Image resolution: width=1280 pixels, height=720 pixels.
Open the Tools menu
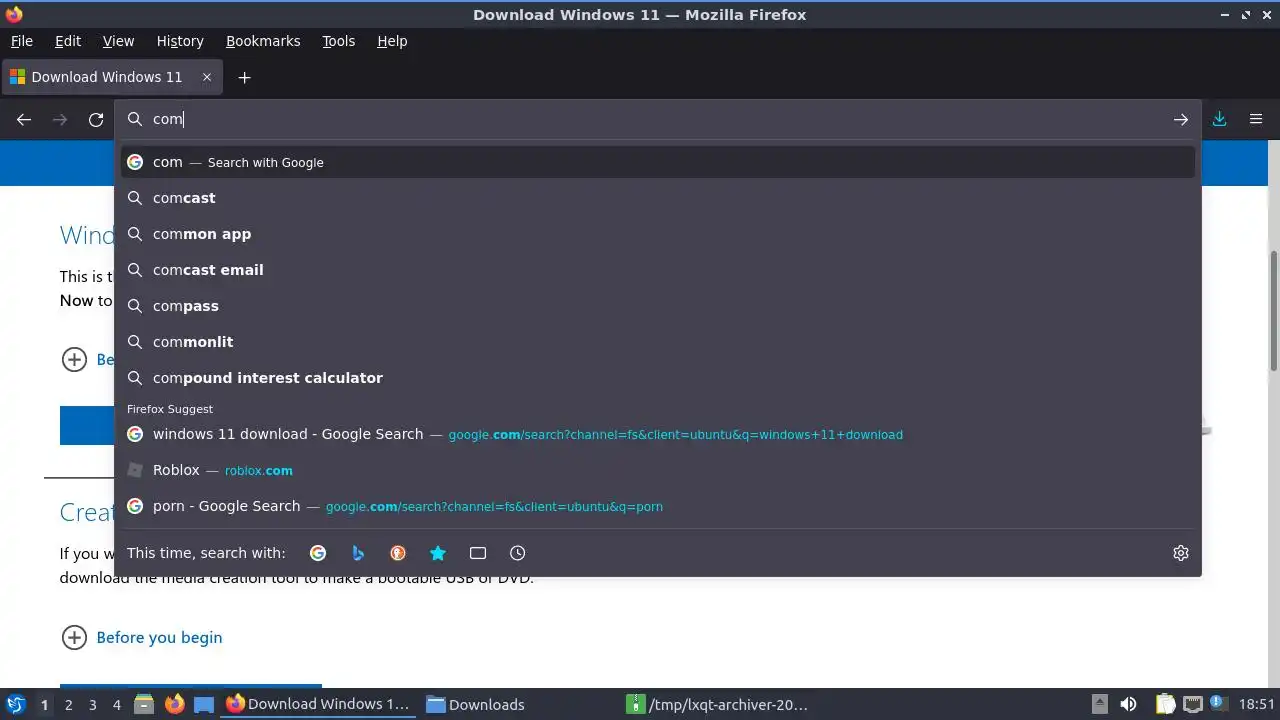(x=338, y=41)
